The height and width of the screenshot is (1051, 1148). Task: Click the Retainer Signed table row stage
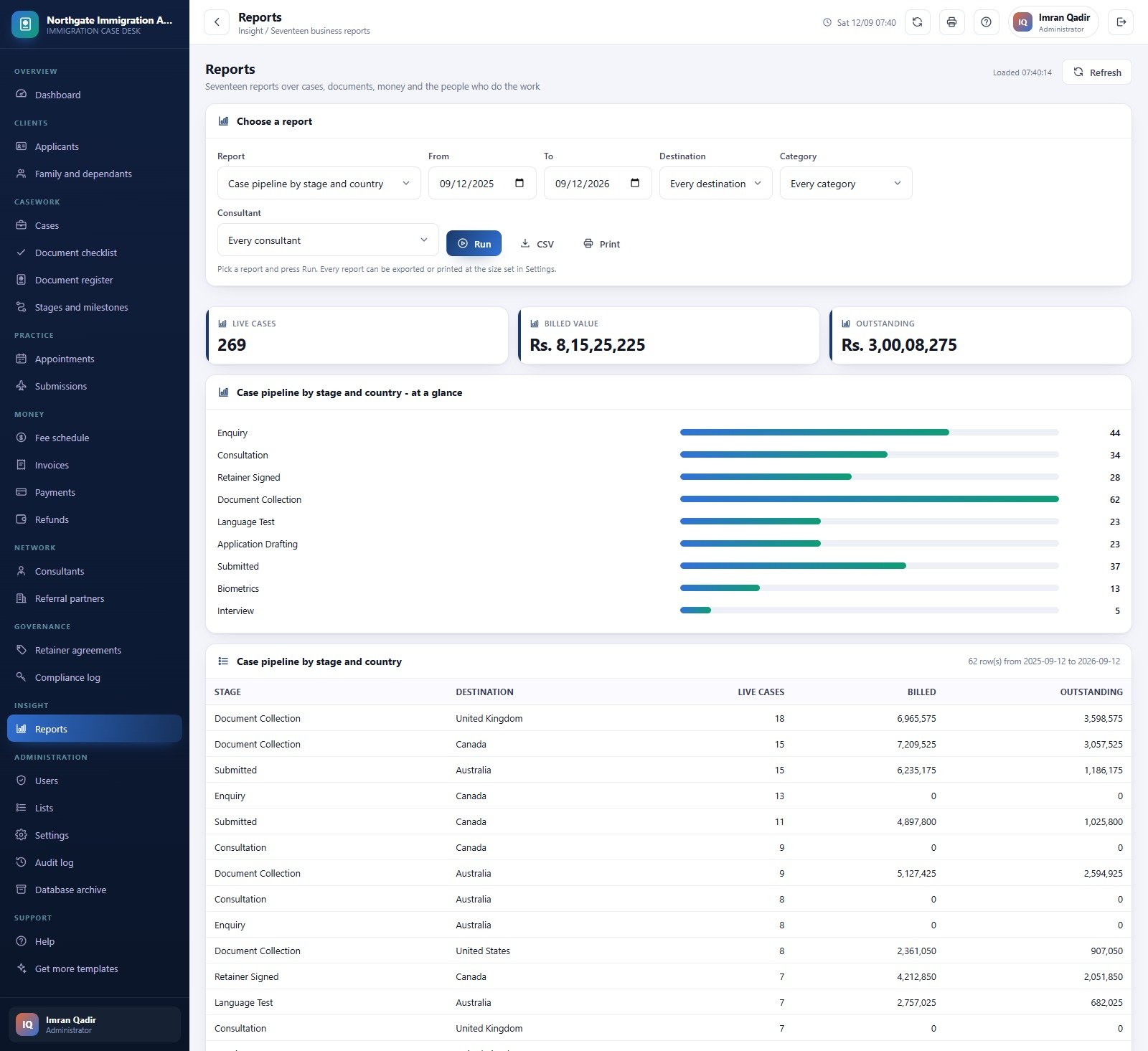click(246, 976)
